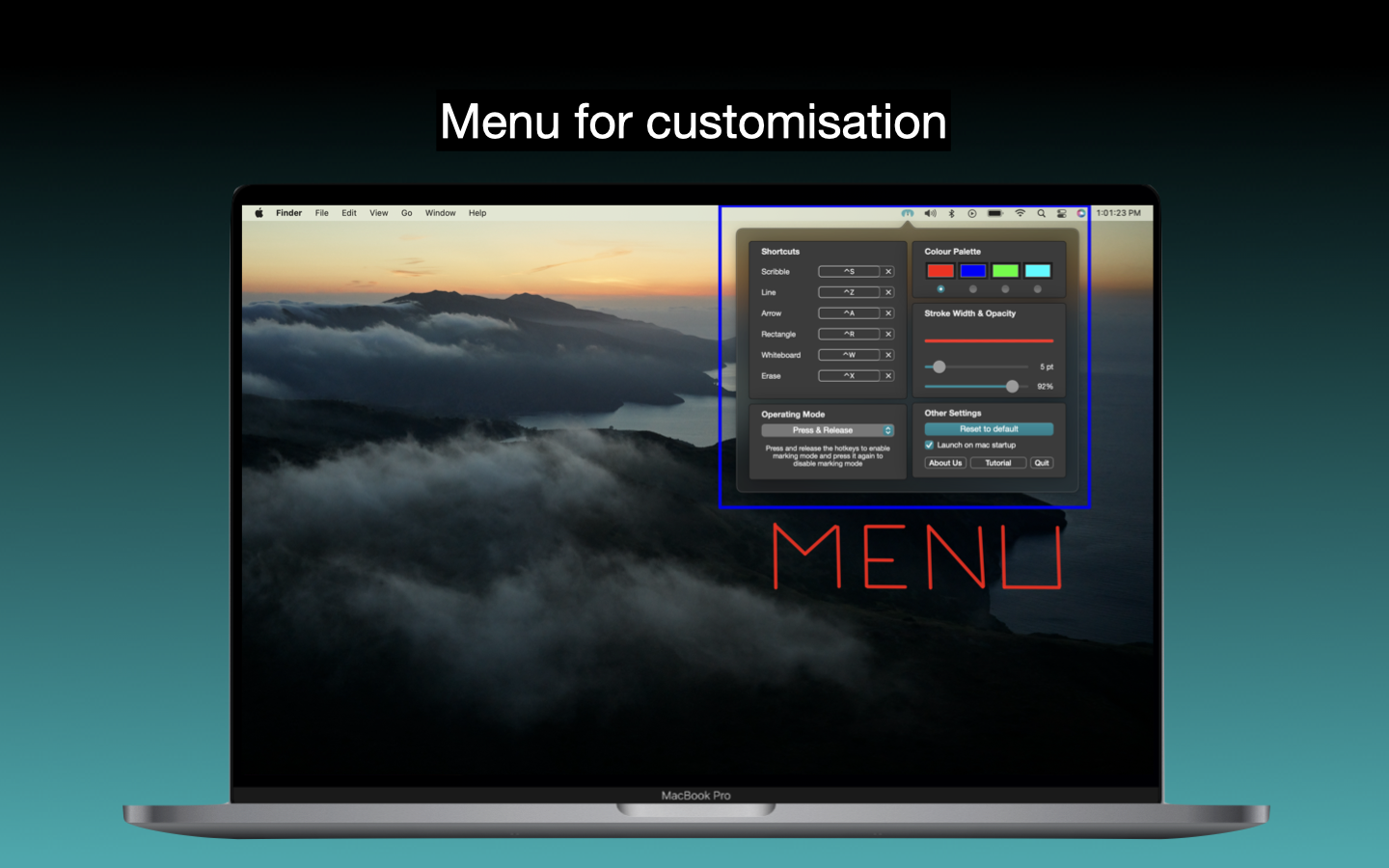
Task: Click the Rectangle shortcut field ^R
Action: 849,335
